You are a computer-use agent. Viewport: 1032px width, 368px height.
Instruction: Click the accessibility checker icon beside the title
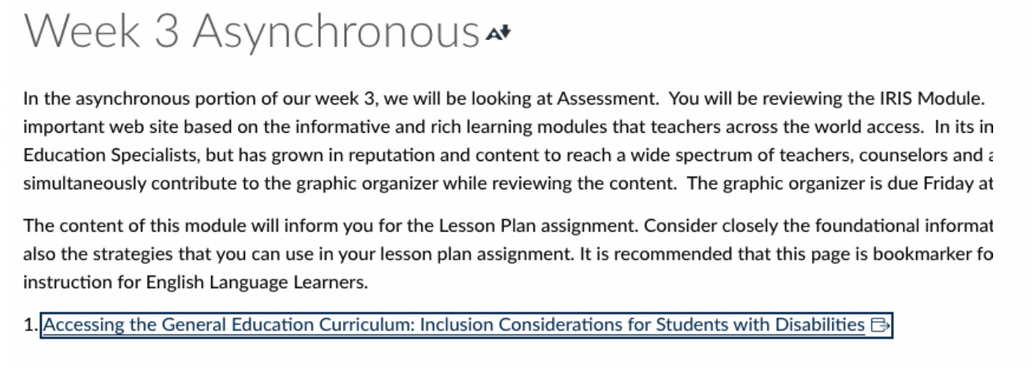click(x=498, y=32)
